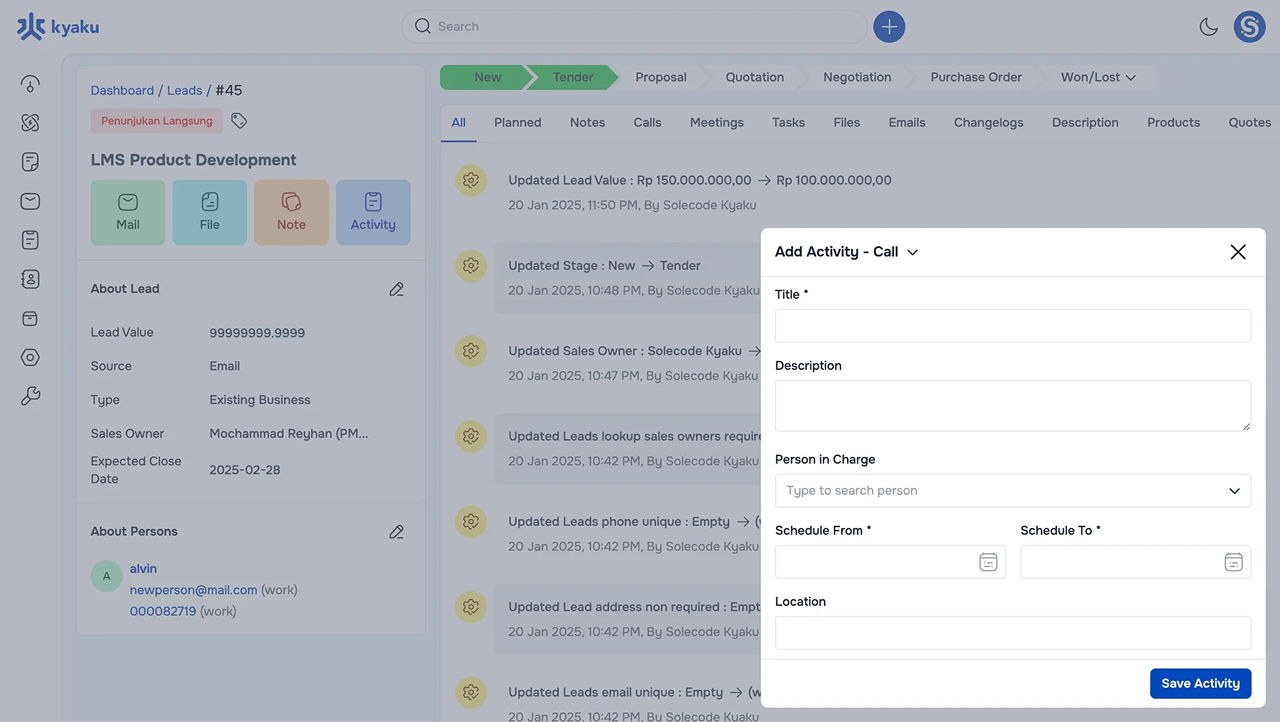Open the Schedule To calendar picker icon
The image size is (1280, 722).
coord(1234,562)
